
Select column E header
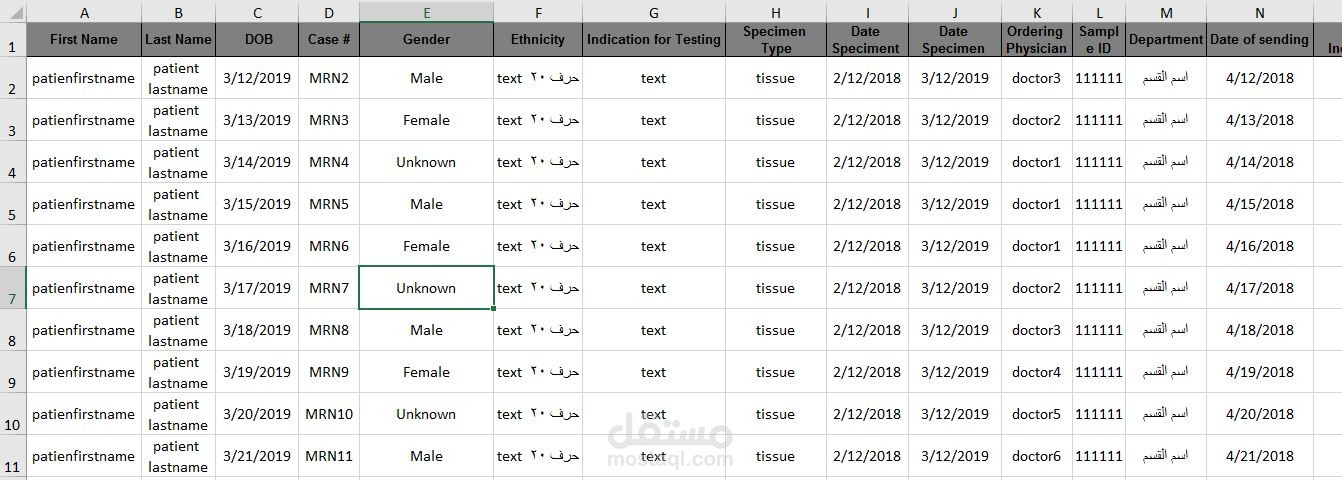click(x=426, y=13)
